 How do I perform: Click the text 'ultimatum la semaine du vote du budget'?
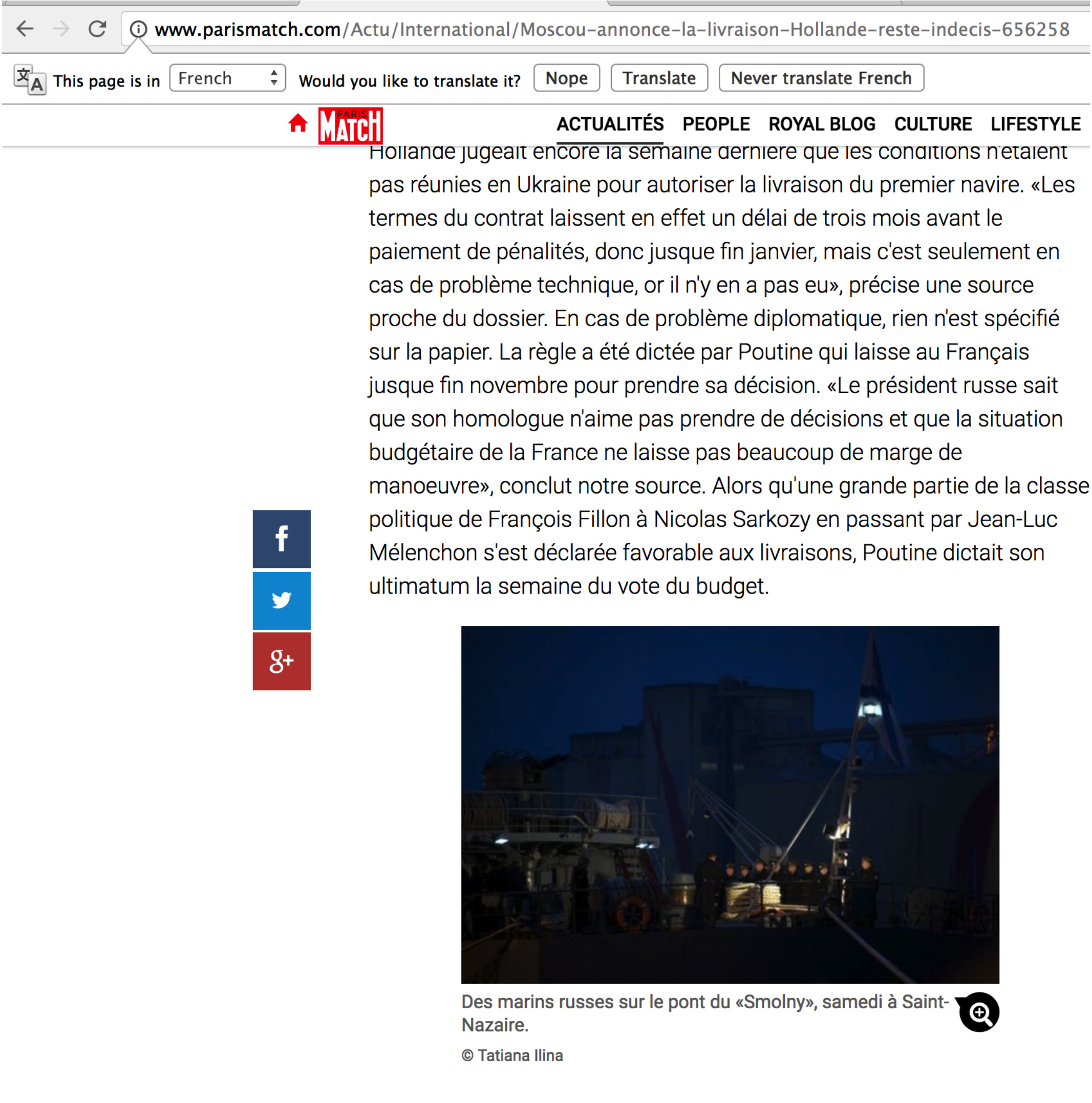[569, 587]
